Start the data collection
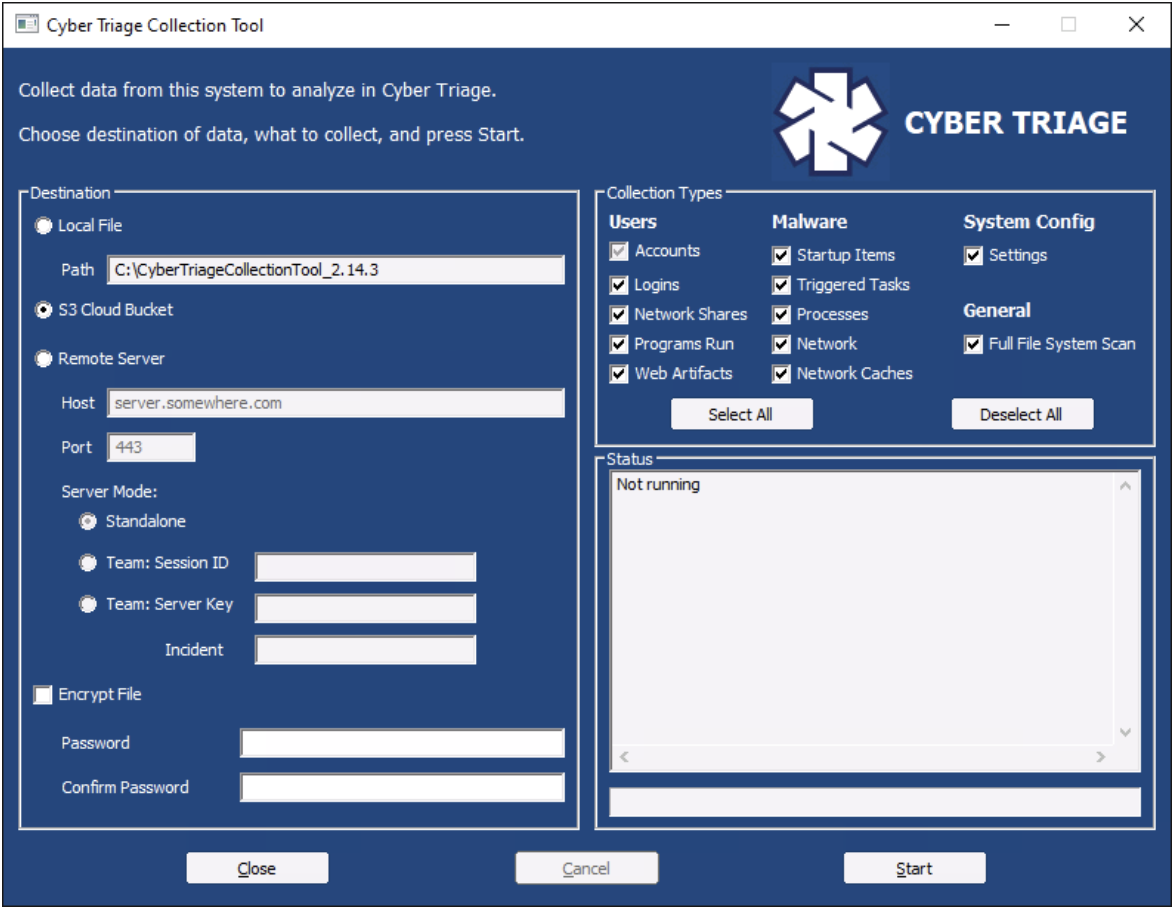 pyautogui.click(x=914, y=868)
